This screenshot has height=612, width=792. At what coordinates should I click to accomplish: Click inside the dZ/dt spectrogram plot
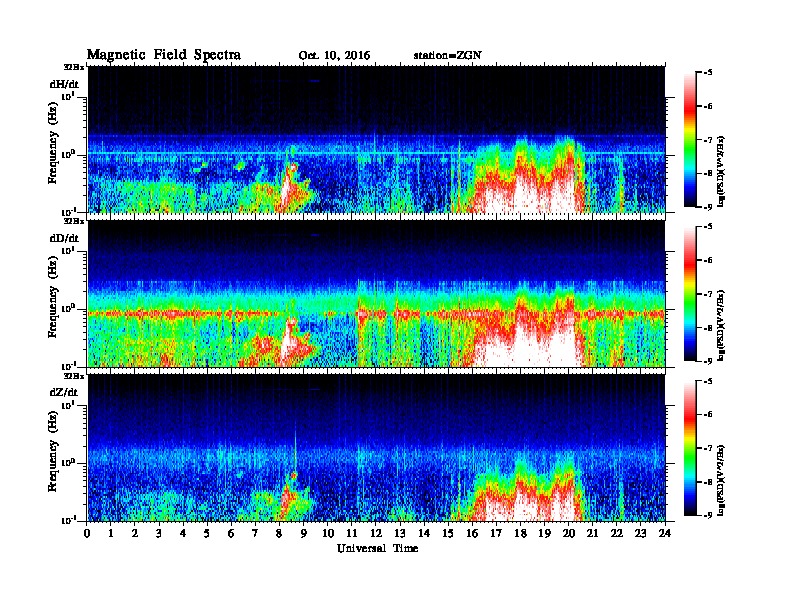(376, 448)
